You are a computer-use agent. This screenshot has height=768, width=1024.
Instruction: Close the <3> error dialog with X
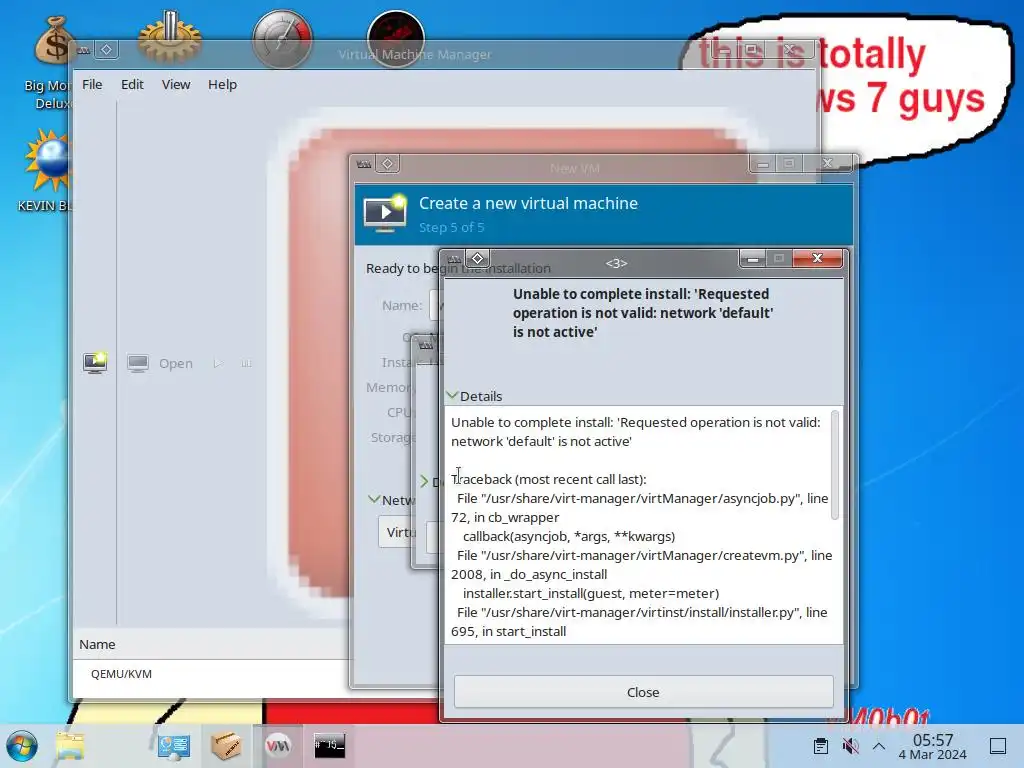817,258
